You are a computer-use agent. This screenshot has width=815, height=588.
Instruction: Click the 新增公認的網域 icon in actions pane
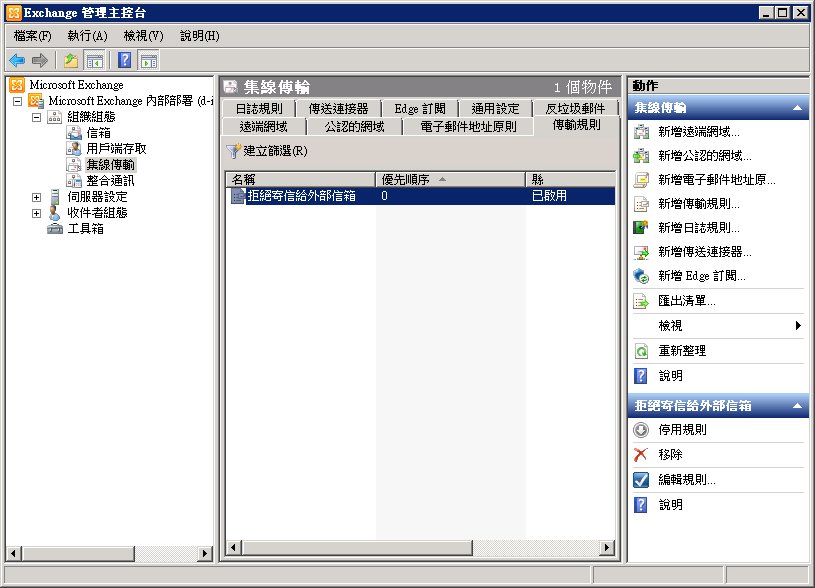coord(641,156)
